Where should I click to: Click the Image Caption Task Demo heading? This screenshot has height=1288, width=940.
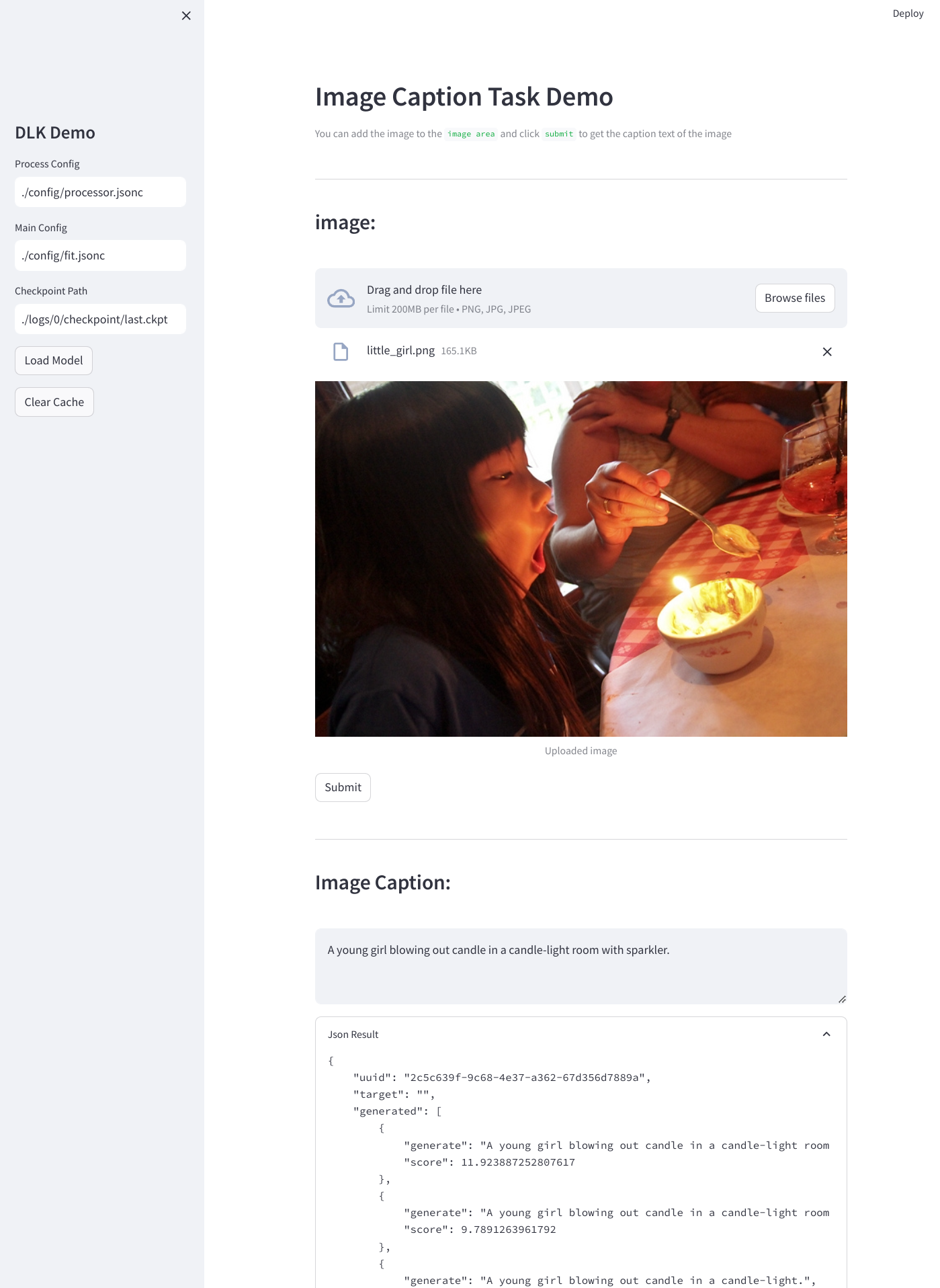464,97
